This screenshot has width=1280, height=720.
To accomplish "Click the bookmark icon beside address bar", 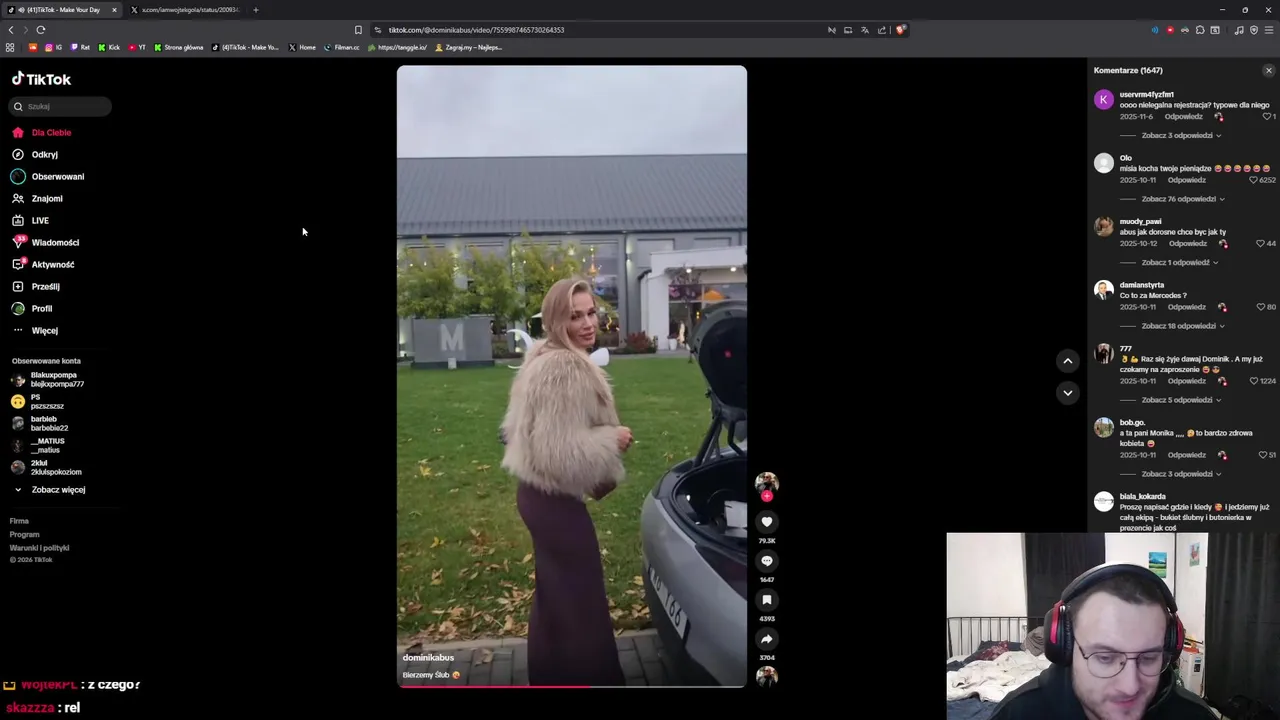I will point(358,30).
